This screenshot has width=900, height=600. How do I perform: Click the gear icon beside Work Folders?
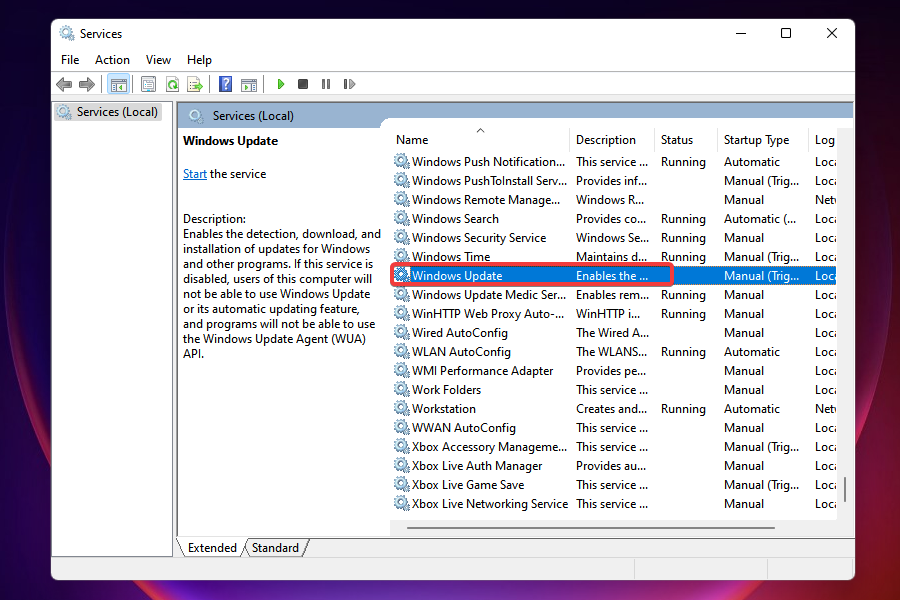(x=402, y=389)
